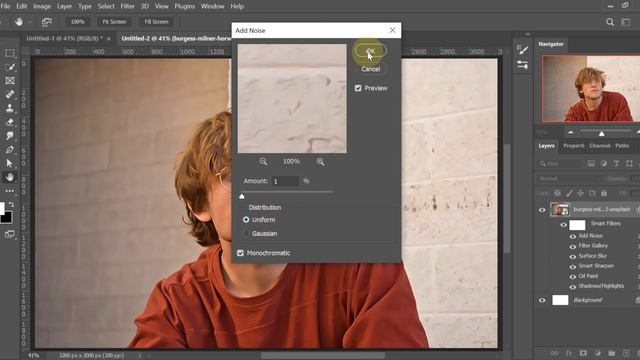Filter layers by adjustment layer type
This screenshot has width=640, height=360.
604,164
